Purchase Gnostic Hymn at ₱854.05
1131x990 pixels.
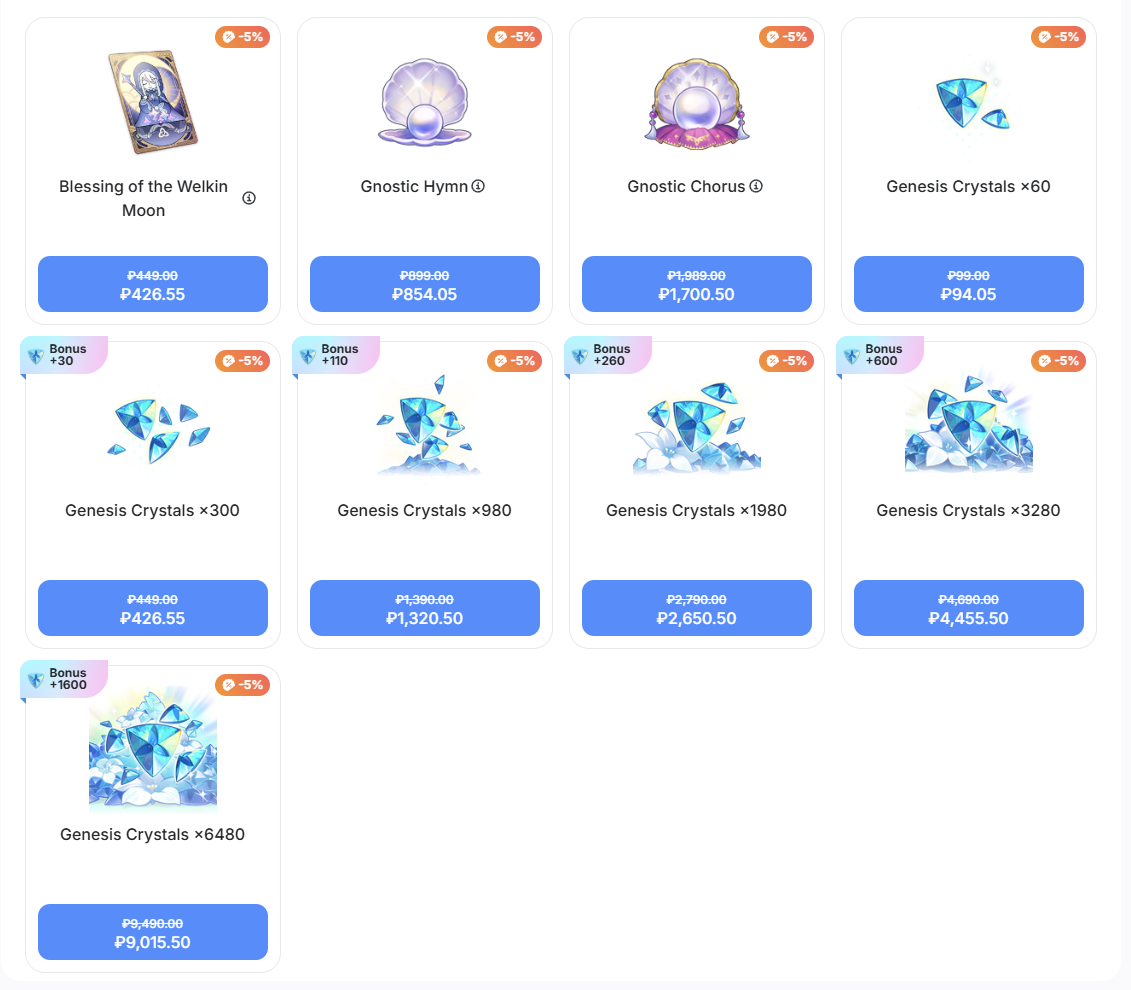click(x=425, y=284)
